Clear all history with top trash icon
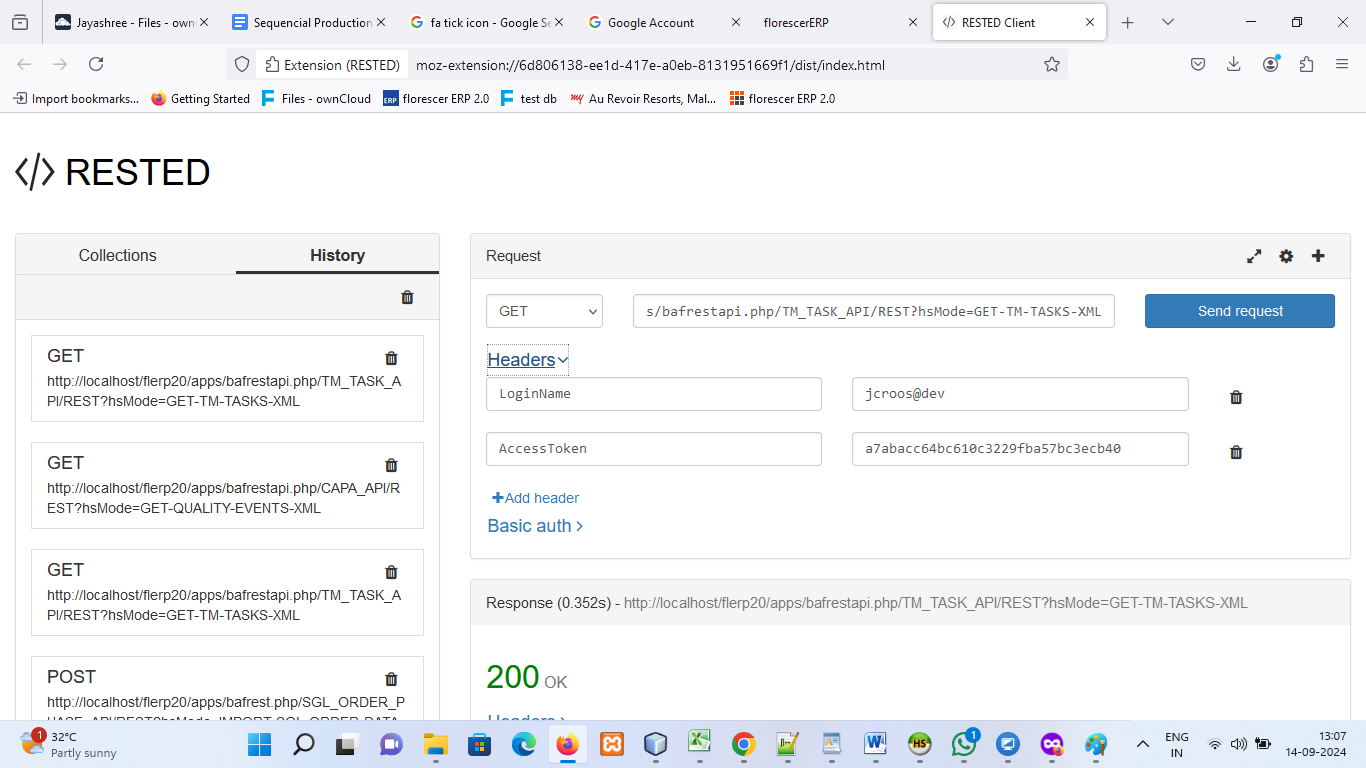The image size is (1366, 768). [x=407, y=297]
